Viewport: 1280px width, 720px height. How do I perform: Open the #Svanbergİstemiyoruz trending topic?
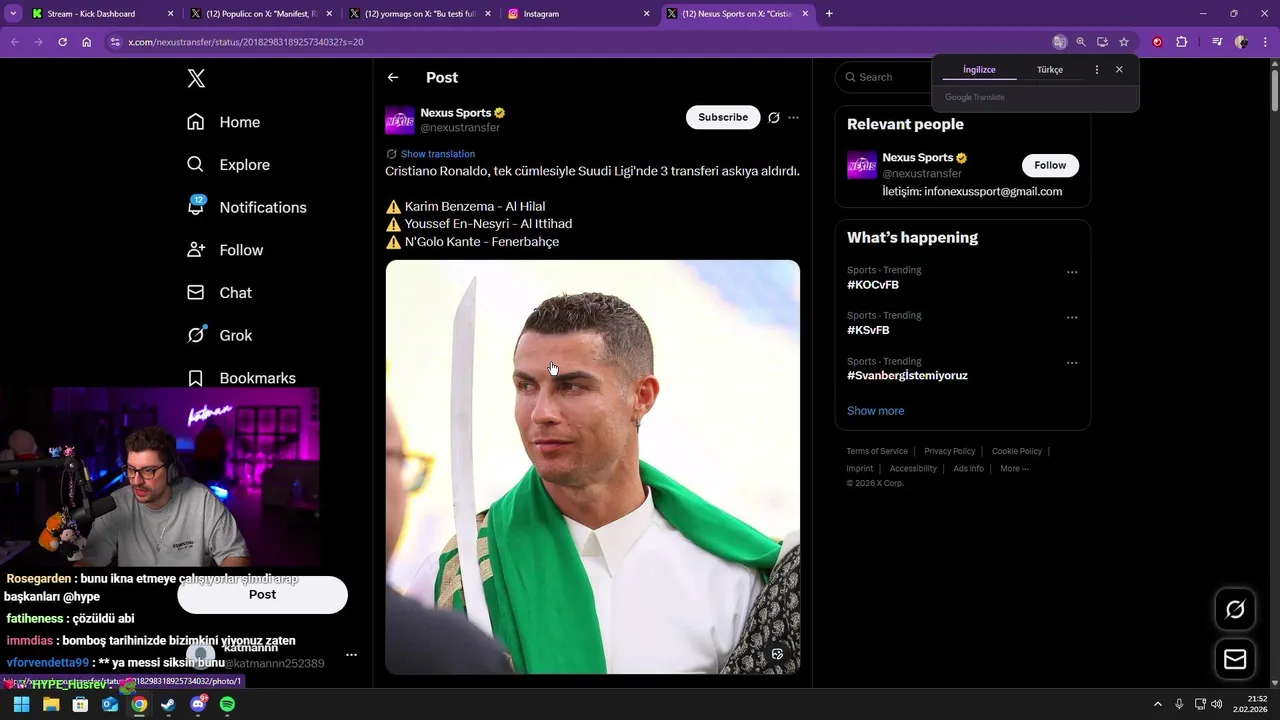[x=907, y=376]
